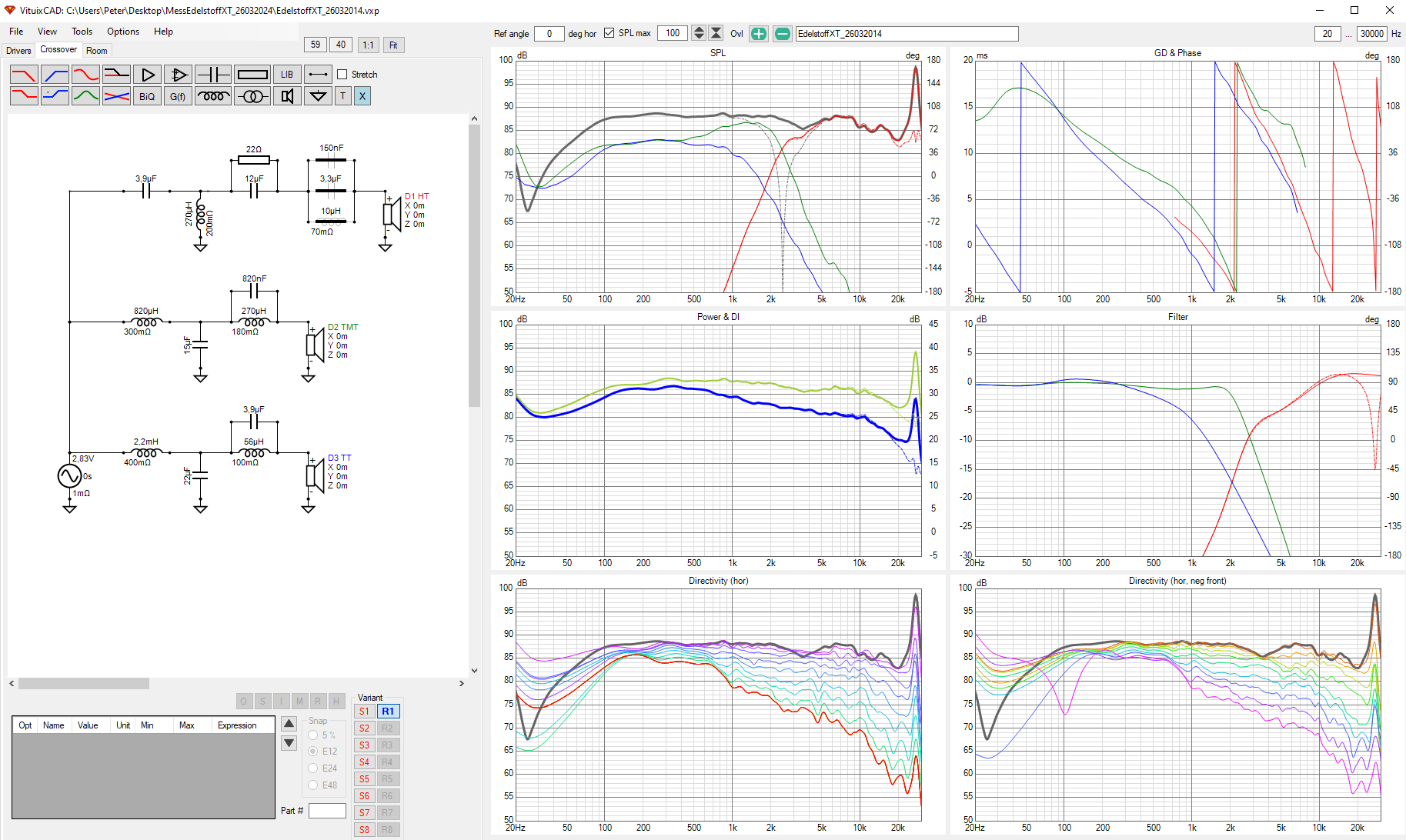The height and width of the screenshot is (840, 1406).
Task: Click the 40 zoom button
Action: 341,45
